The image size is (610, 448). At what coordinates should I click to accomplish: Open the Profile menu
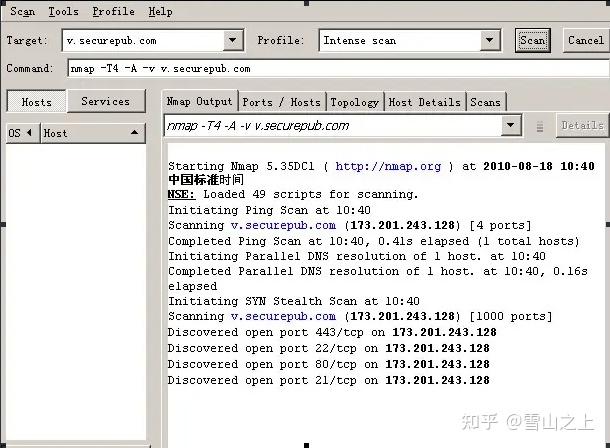[114, 12]
